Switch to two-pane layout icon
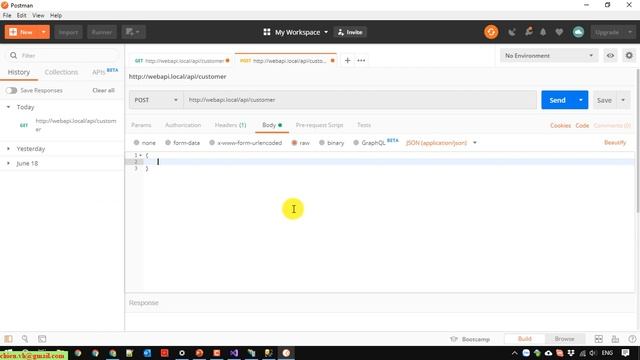The image size is (640, 360). pyautogui.click(x=598, y=339)
